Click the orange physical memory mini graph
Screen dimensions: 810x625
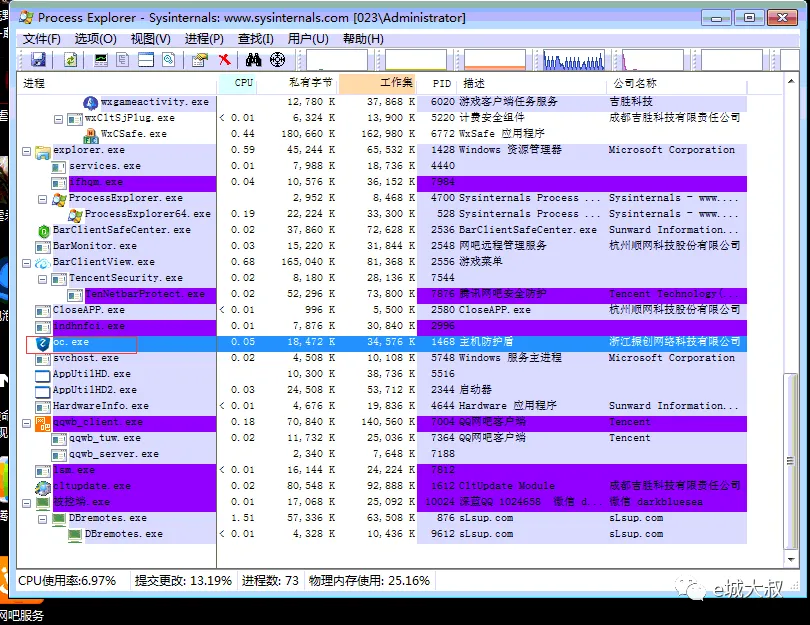coord(495,60)
